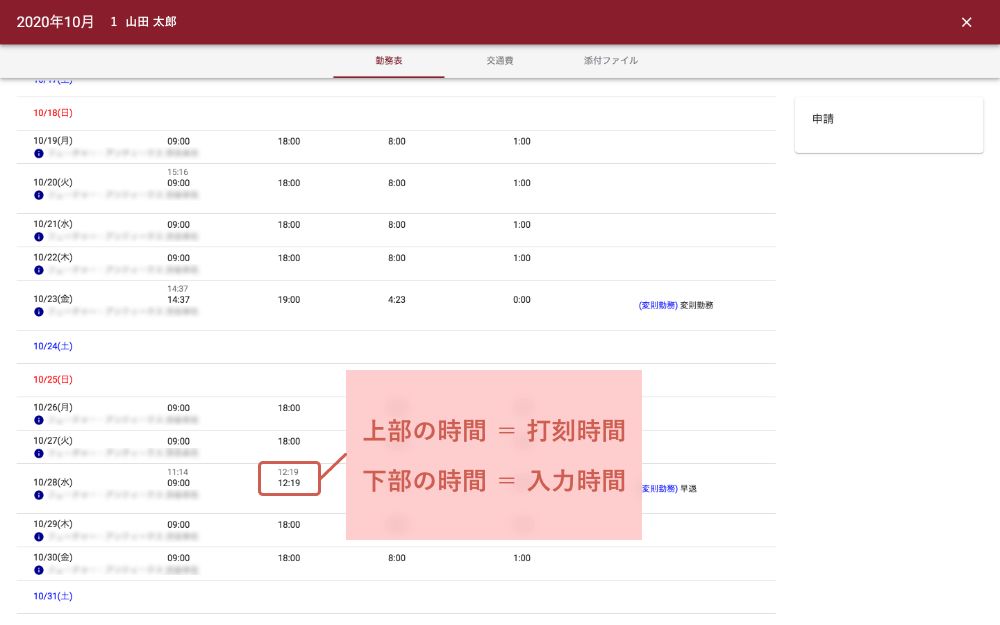Image resolution: width=1000 pixels, height=625 pixels.
Task: Click the info icon under 10/20(火)
Action: pos(38,196)
